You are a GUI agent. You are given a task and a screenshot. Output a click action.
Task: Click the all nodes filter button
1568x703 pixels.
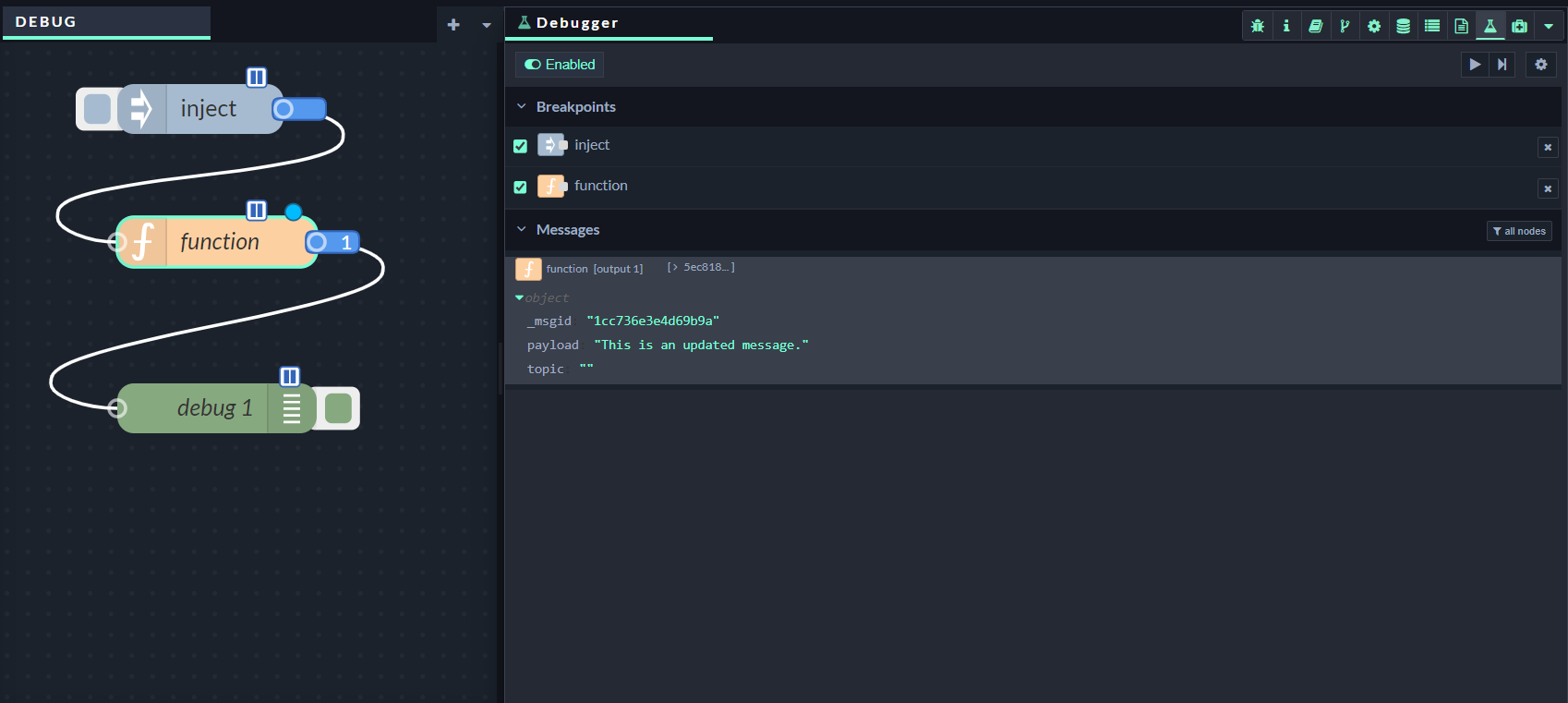[x=1519, y=231]
